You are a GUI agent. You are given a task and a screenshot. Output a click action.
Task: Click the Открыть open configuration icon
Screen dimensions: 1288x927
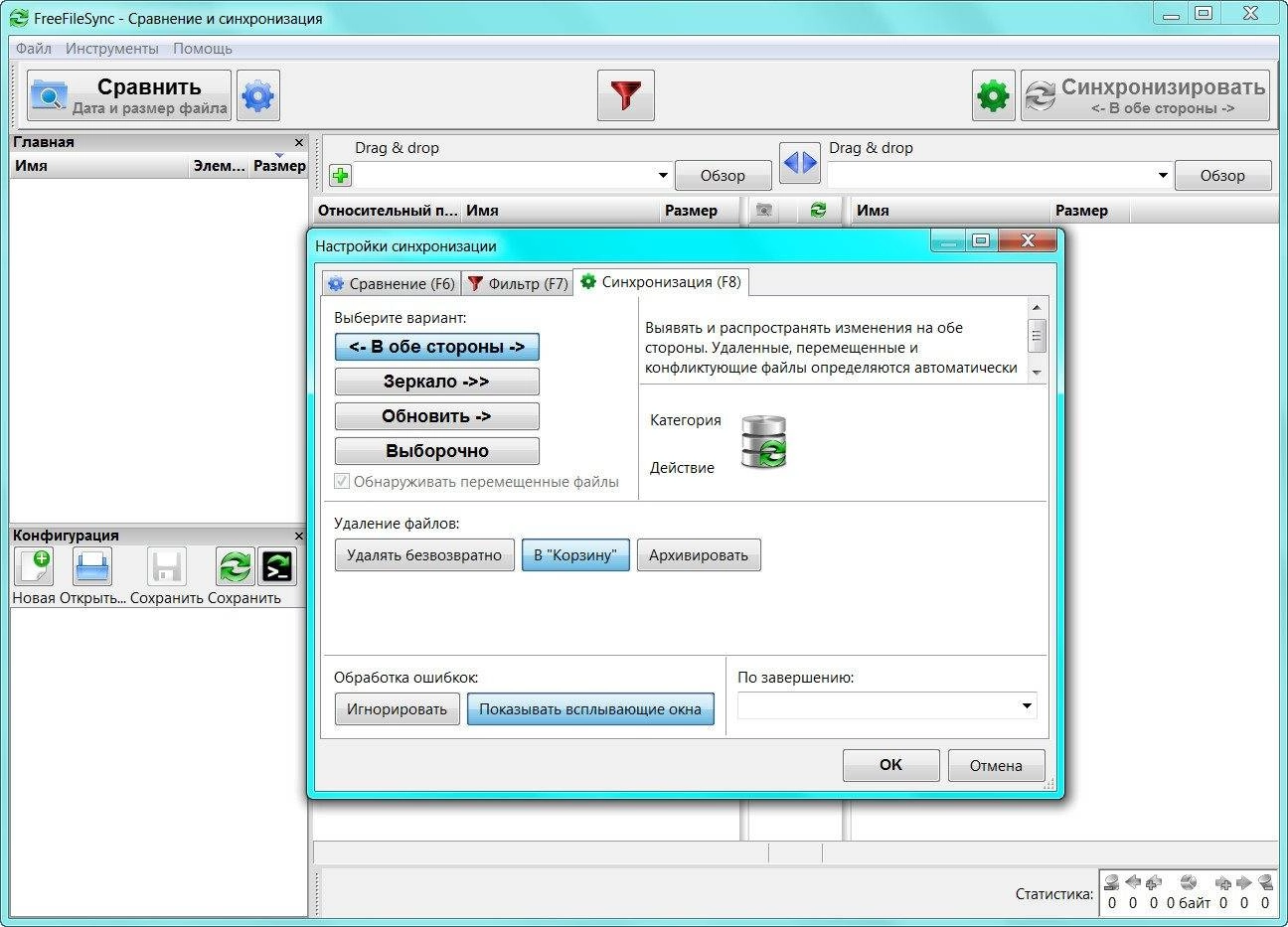click(92, 567)
